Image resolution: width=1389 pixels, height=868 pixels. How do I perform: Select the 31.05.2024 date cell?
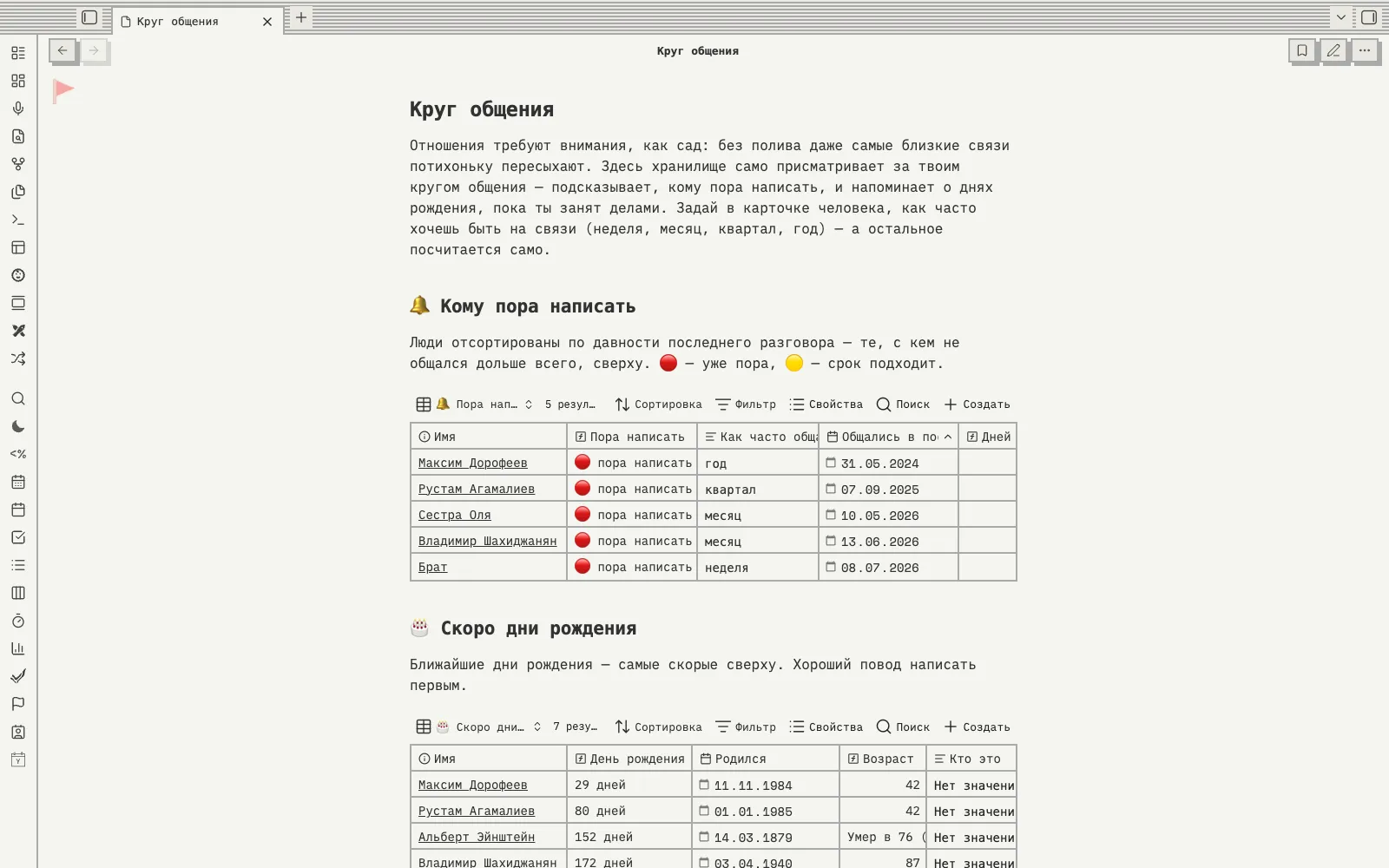pyautogui.click(x=888, y=464)
